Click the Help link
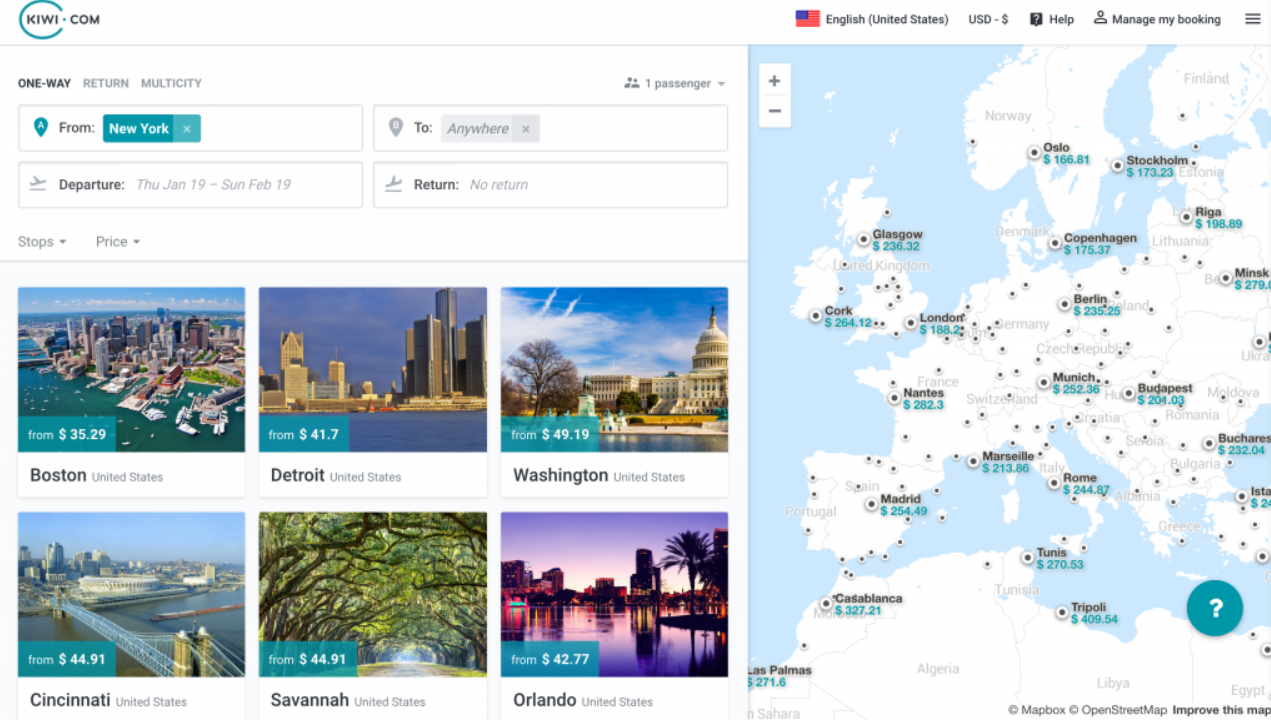The image size is (1271, 720). coord(1061,19)
